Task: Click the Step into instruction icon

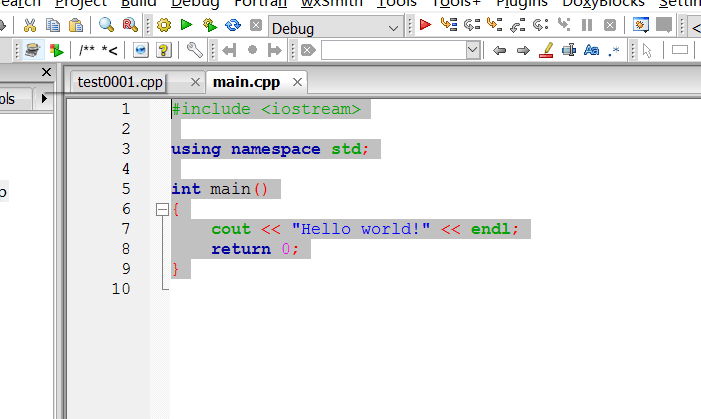Action: click(564, 25)
